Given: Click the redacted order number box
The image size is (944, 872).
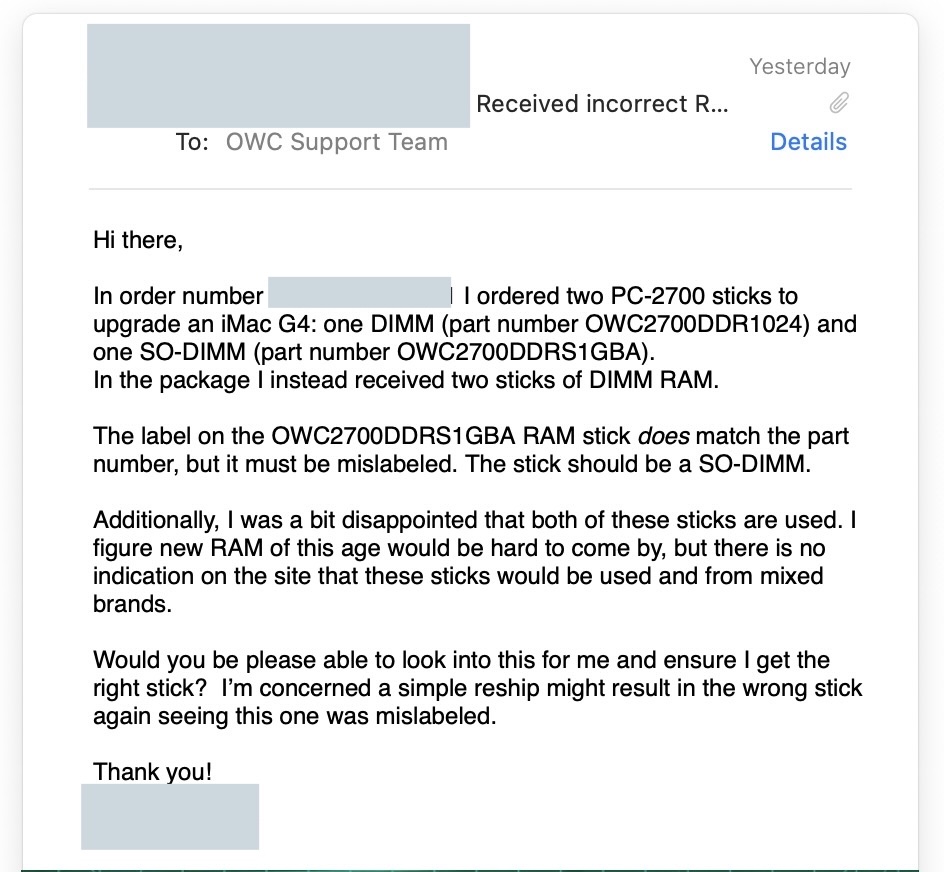Looking at the screenshot, I should 359,293.
